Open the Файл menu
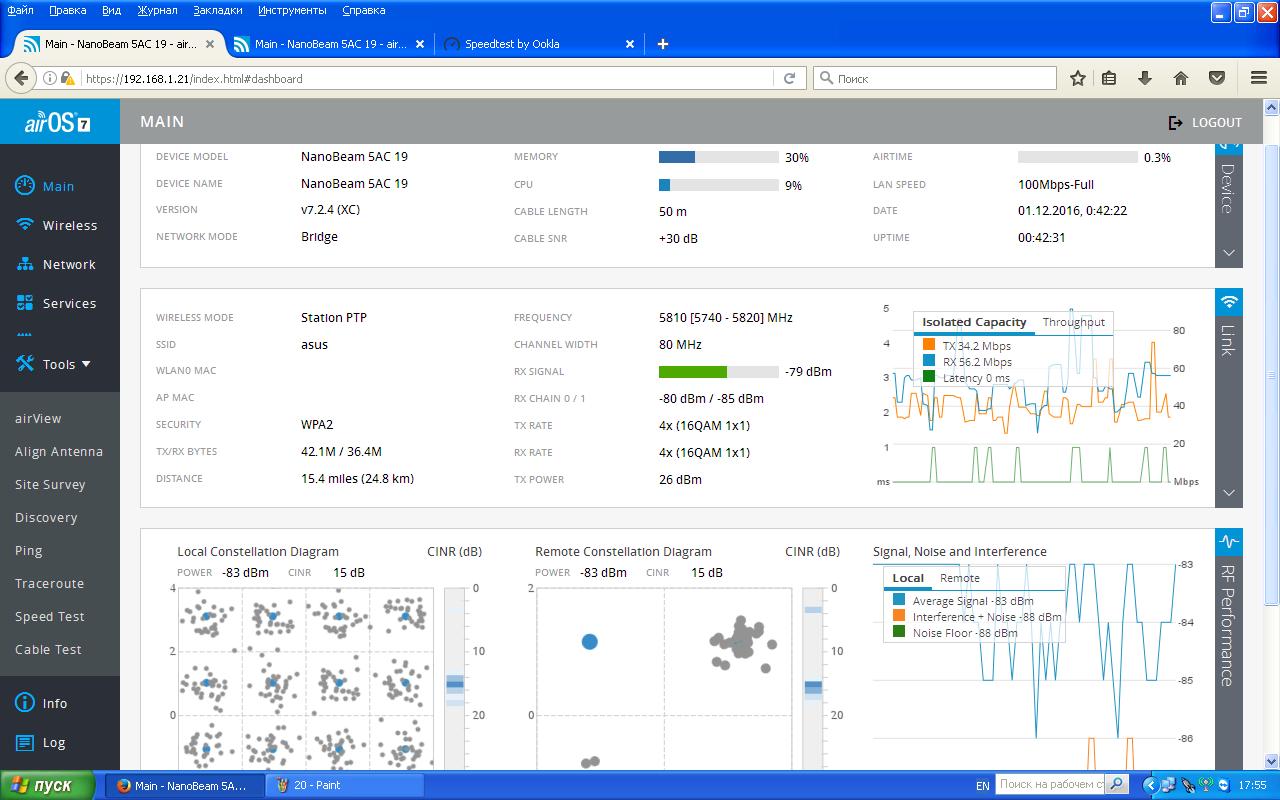The image size is (1280, 800). pyautogui.click(x=20, y=10)
